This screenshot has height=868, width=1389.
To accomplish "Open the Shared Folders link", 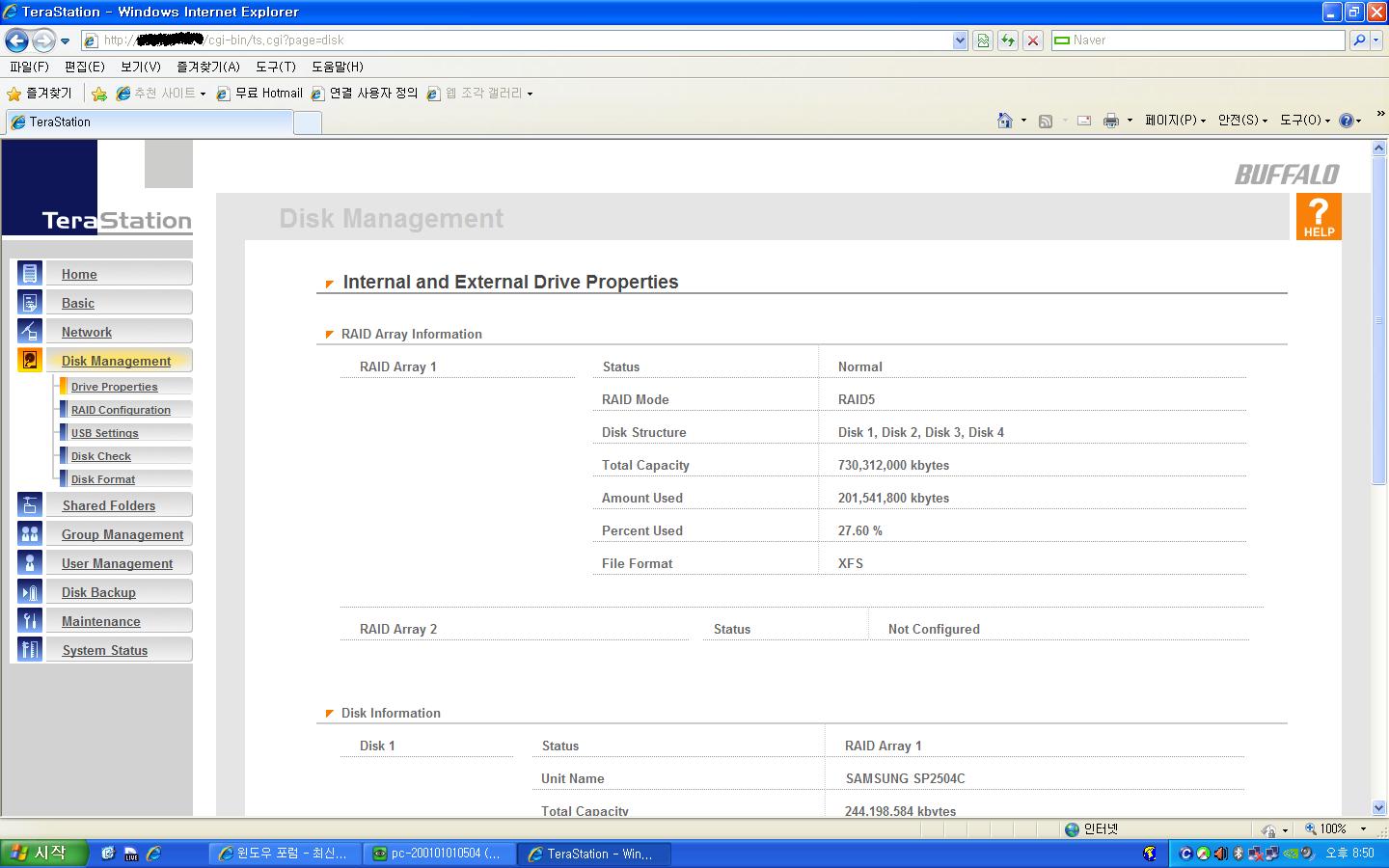I will click(108, 505).
